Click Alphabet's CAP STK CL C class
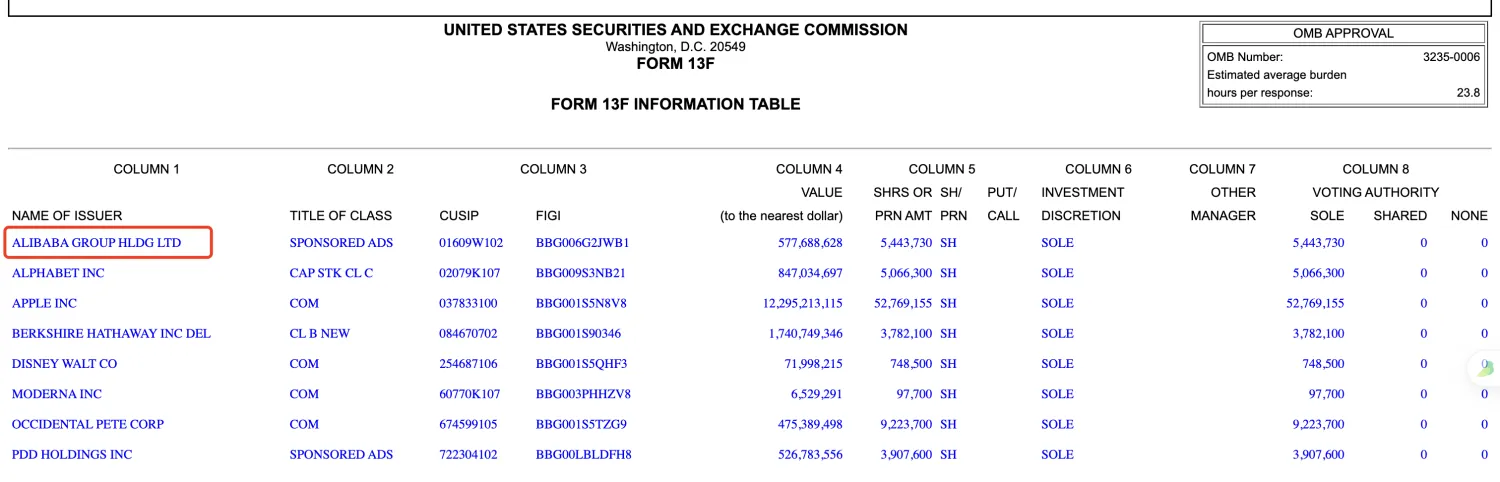This screenshot has width=1500, height=482. click(331, 273)
